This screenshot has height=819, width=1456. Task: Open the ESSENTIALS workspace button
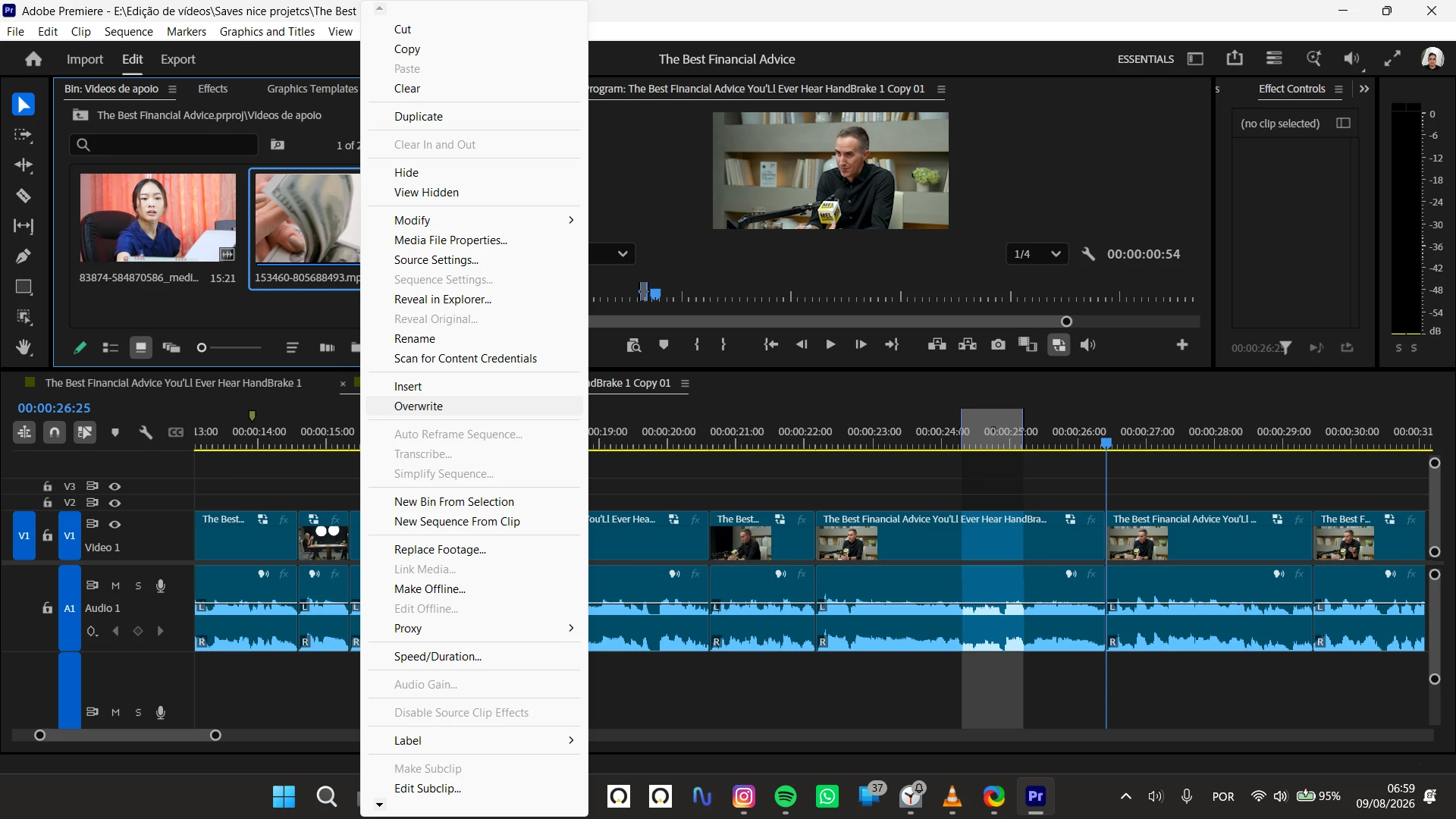pos(1146,59)
